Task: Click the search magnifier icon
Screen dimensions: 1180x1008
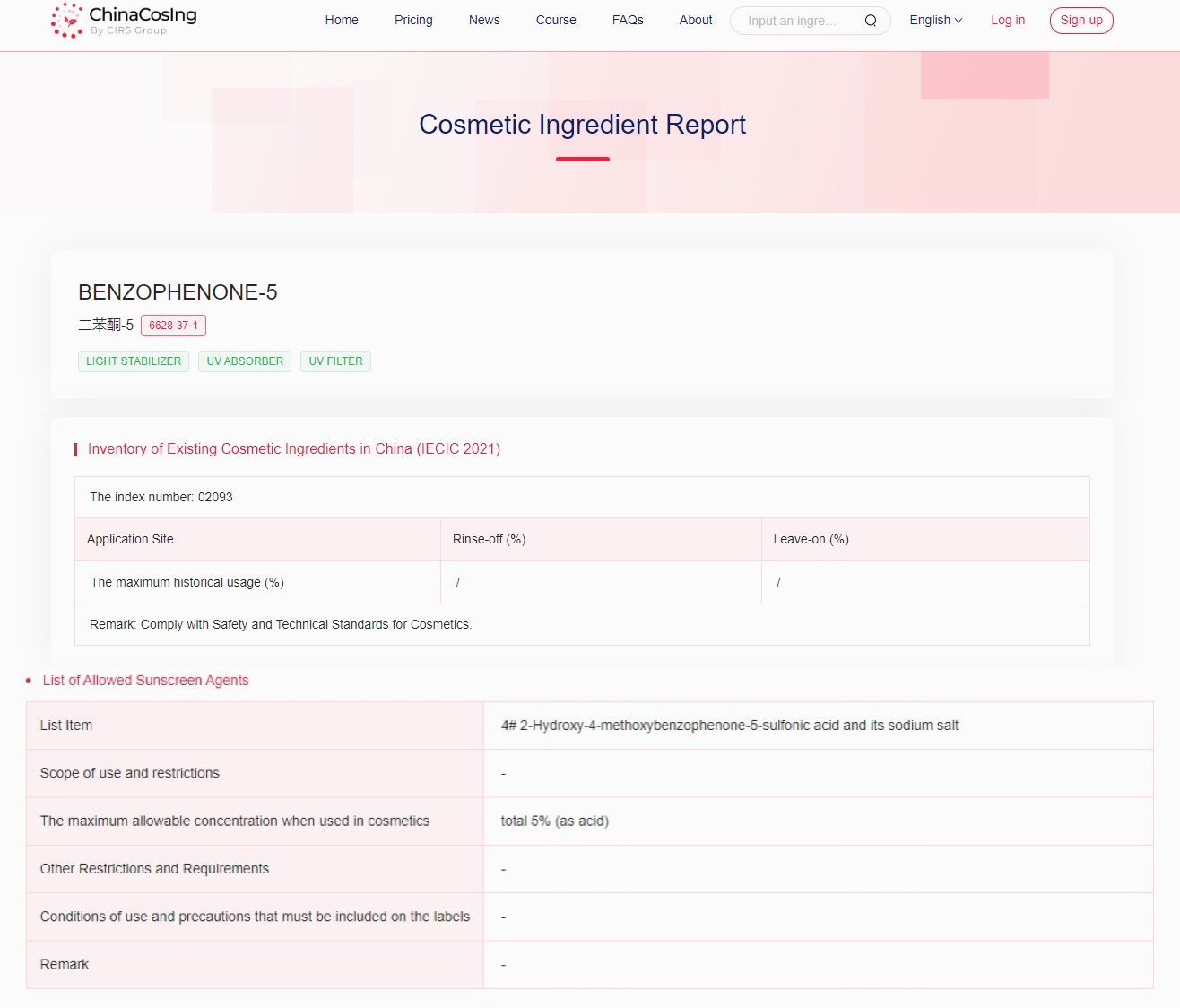Action: click(x=870, y=21)
